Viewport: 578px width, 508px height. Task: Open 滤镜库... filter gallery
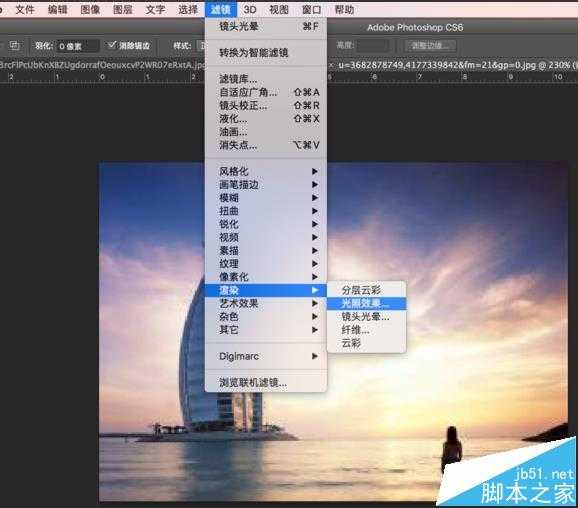(x=266, y=79)
